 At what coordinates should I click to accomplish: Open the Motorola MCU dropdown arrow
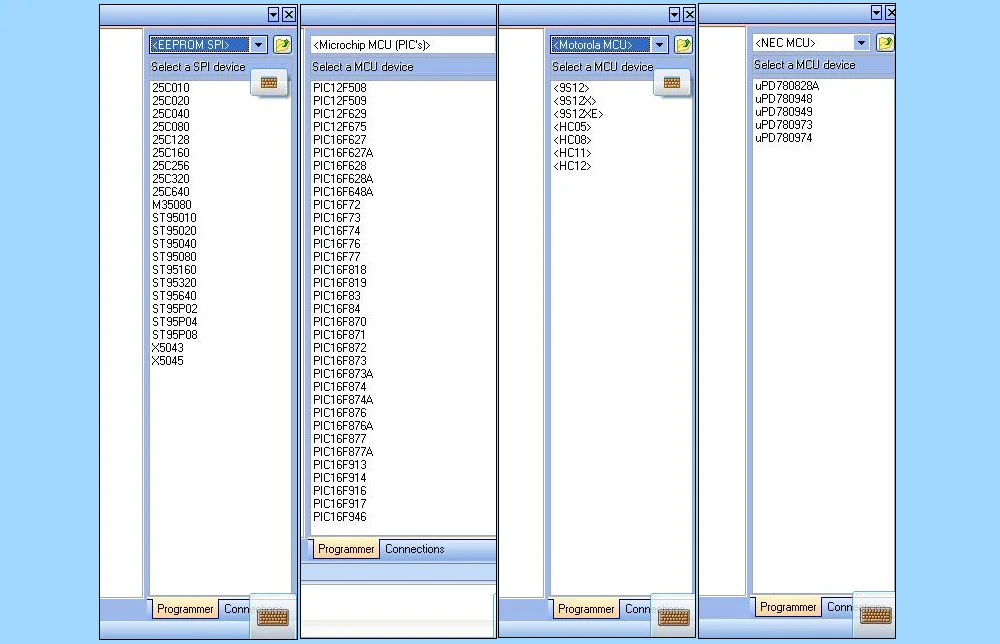(x=659, y=45)
